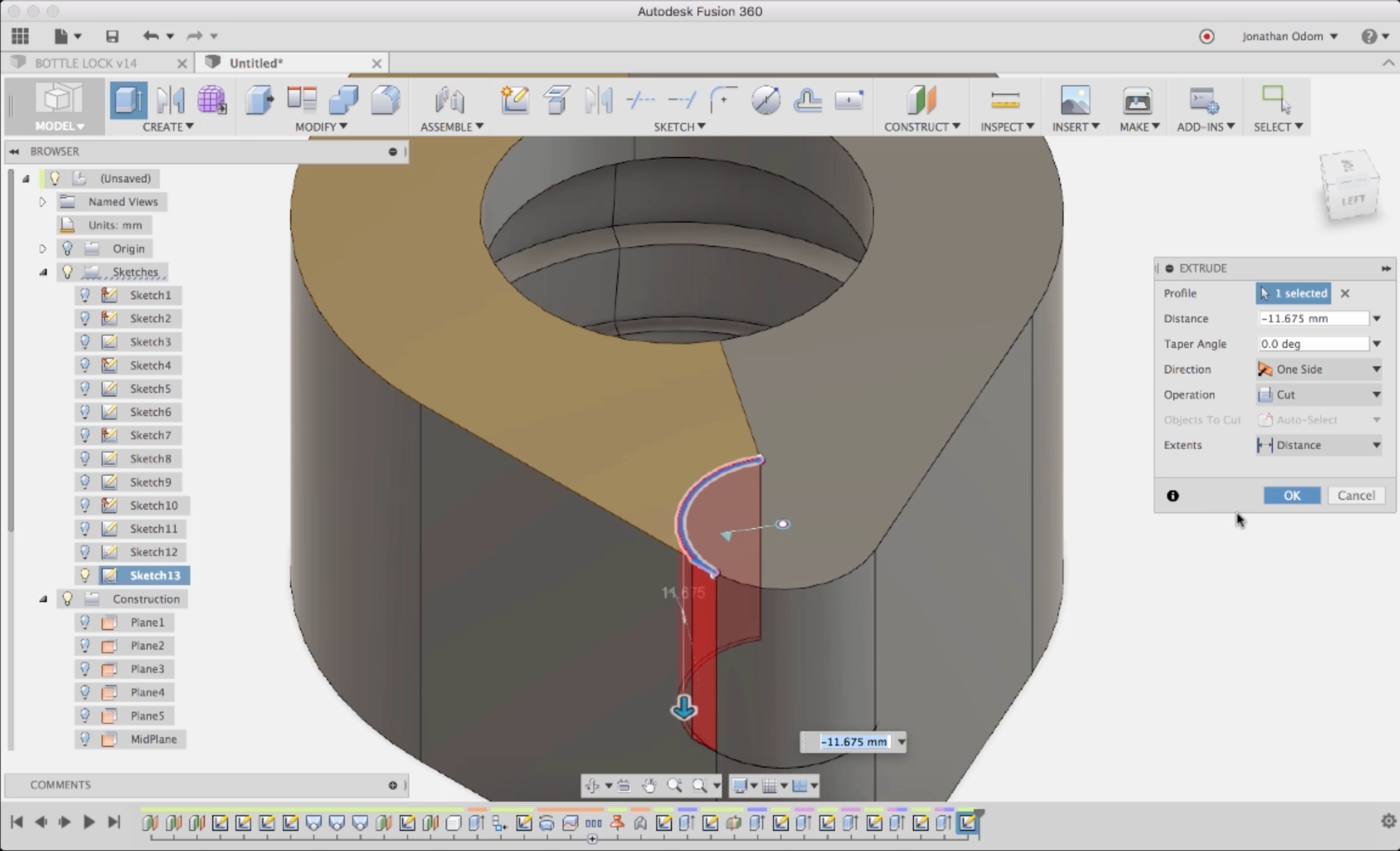Toggle visibility lightbulb of Plane3
The image size is (1400, 851).
tap(85, 669)
